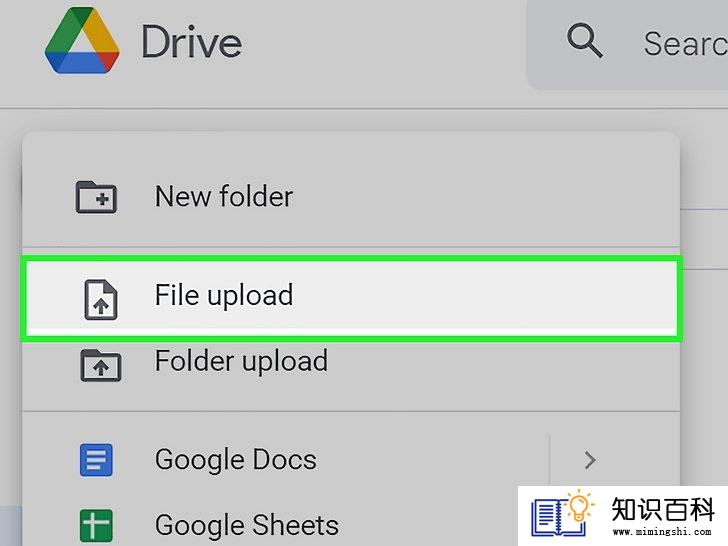Select Folder upload option

[351, 367]
